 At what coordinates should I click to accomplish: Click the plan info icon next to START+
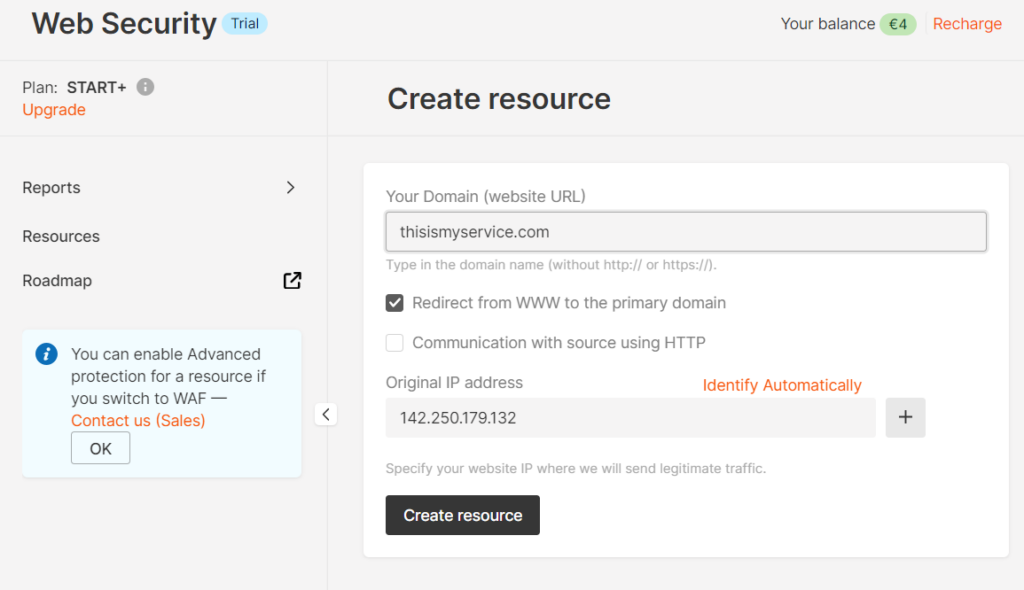145,87
